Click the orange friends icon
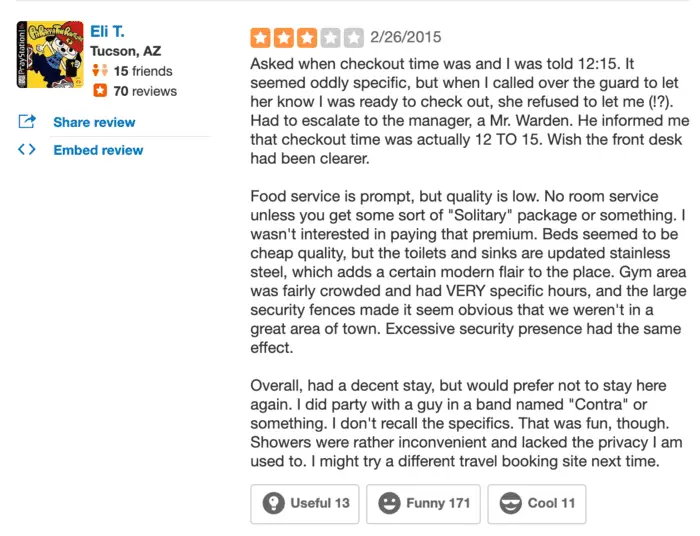 point(99,71)
